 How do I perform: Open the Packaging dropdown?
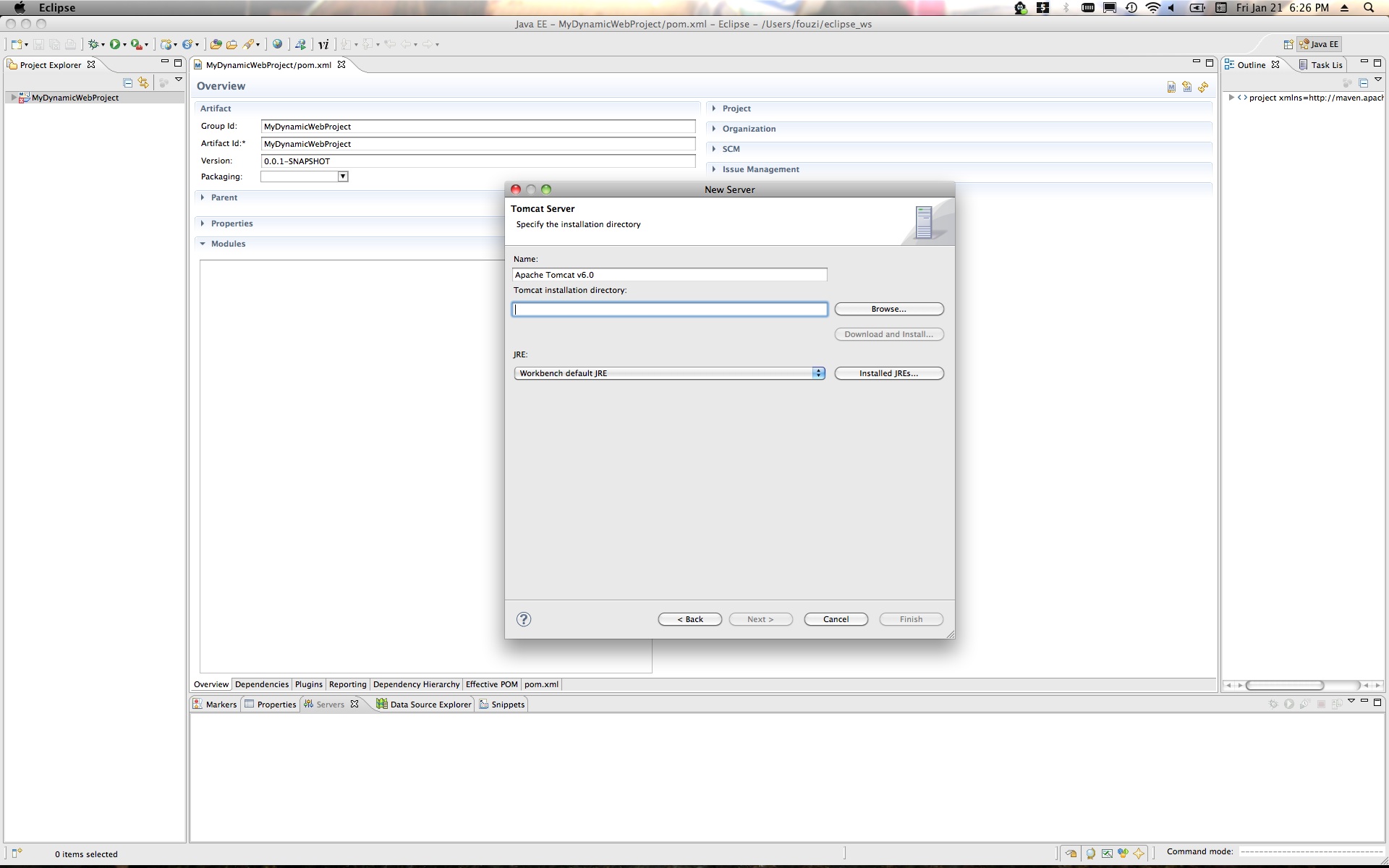[x=343, y=176]
